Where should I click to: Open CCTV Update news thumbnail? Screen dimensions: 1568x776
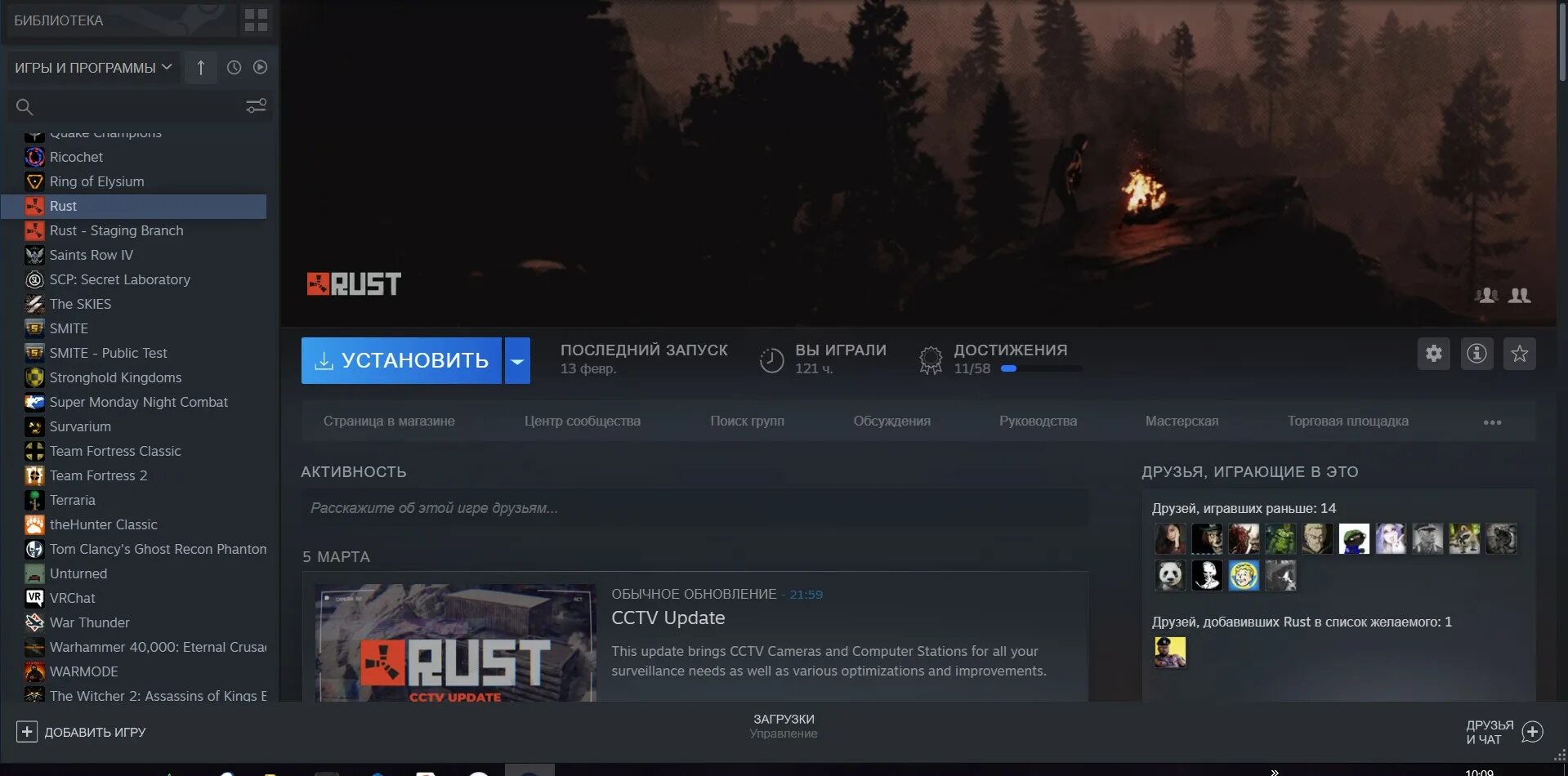[x=456, y=643]
